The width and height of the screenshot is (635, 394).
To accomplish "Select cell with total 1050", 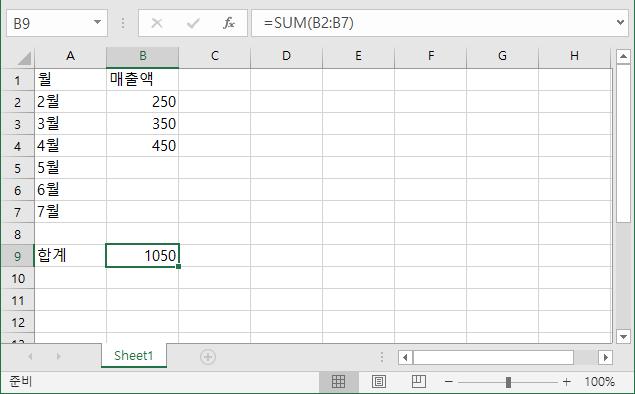I will click(143, 256).
